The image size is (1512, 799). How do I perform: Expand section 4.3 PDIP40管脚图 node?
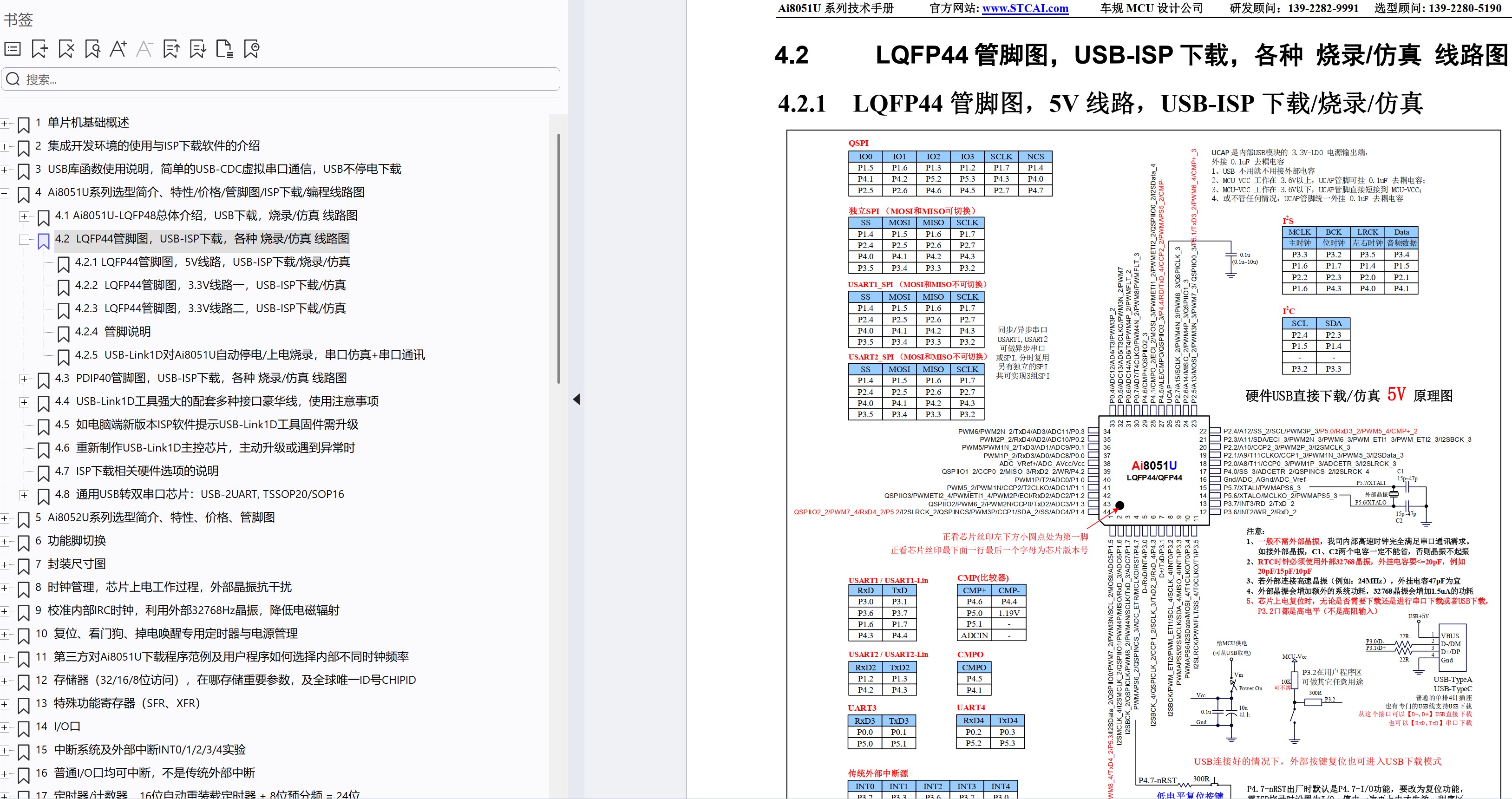click(24, 379)
